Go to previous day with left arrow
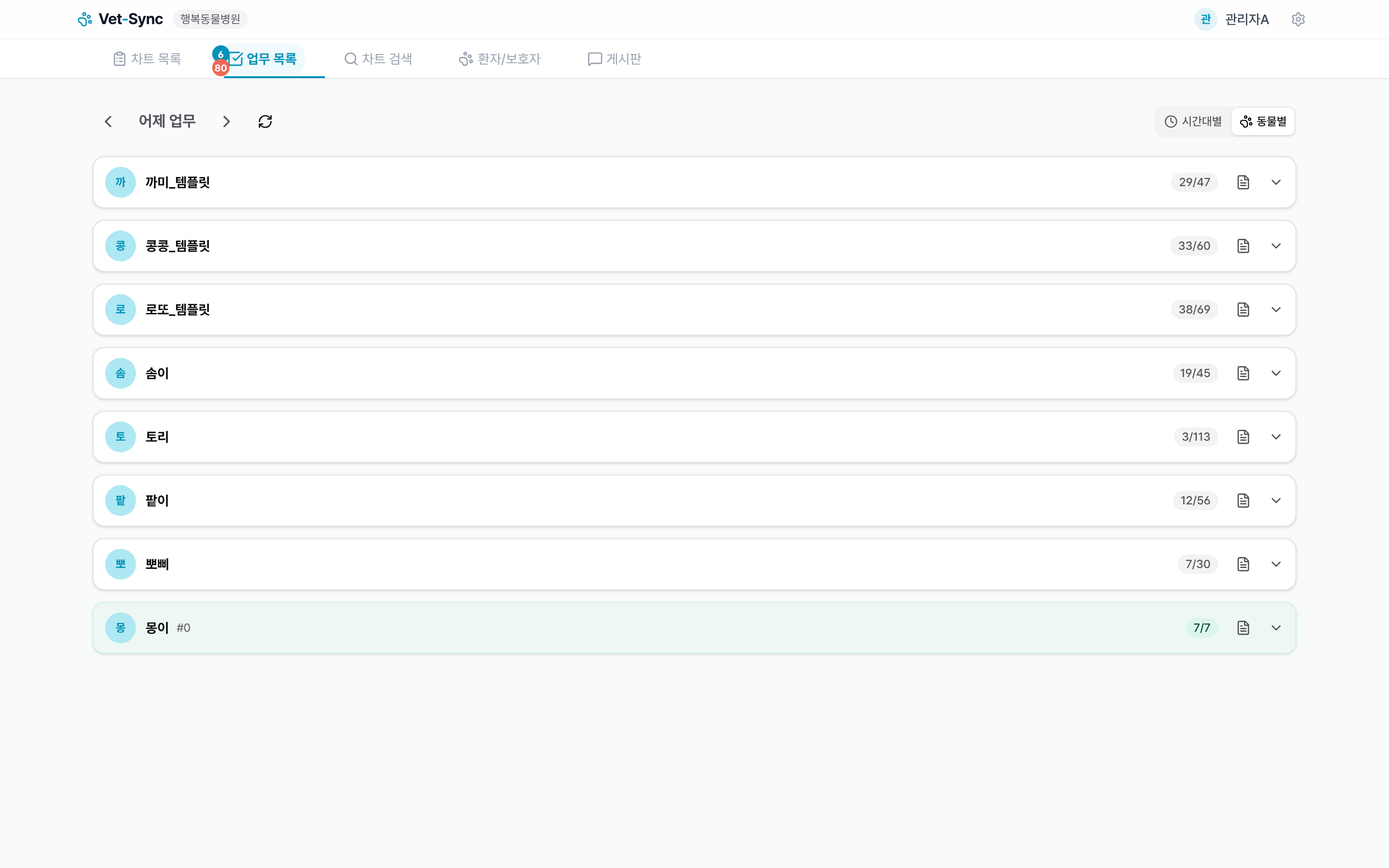The height and width of the screenshot is (868, 1389). [109, 122]
